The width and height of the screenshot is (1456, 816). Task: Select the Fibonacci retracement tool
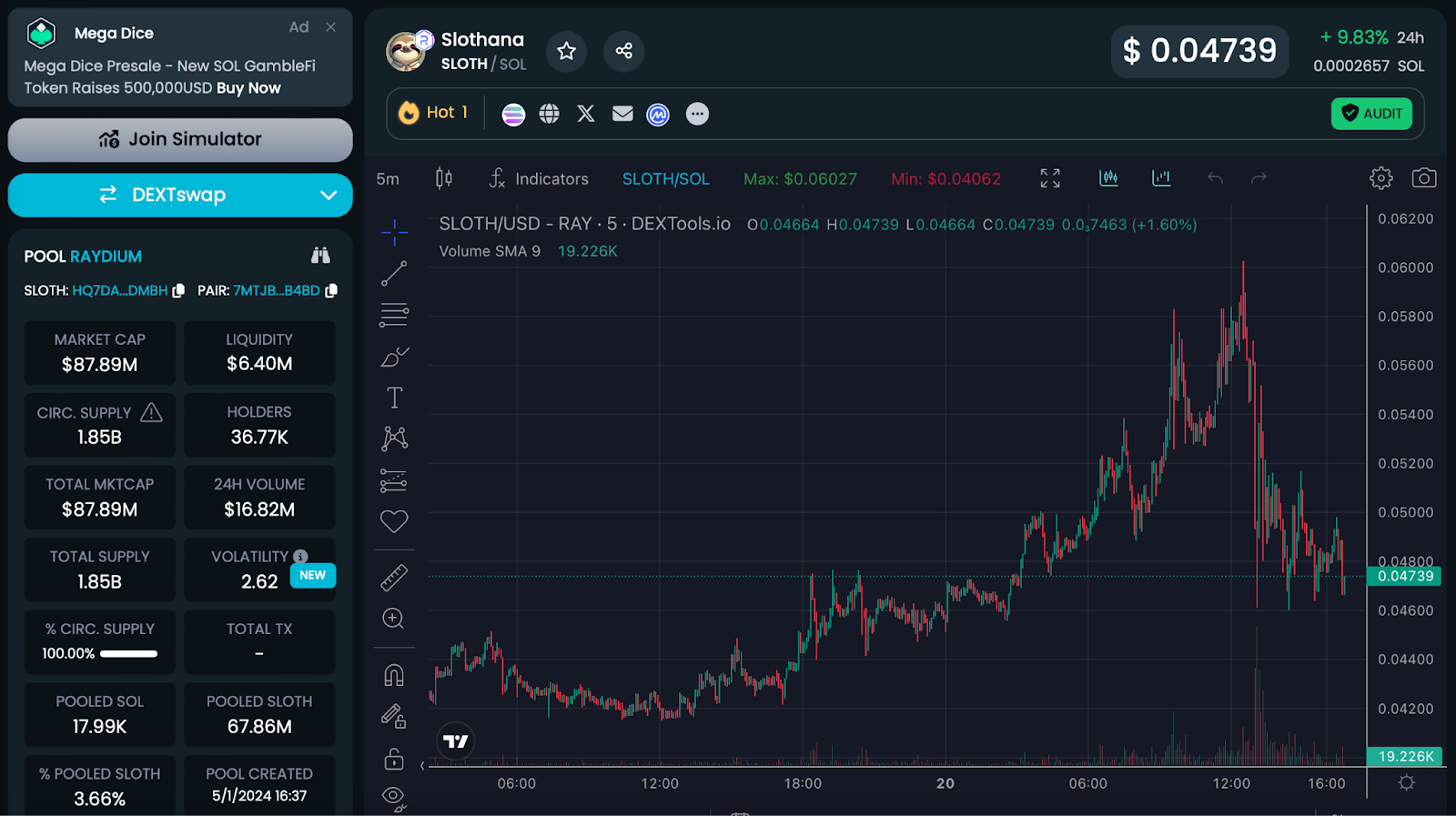[394, 315]
